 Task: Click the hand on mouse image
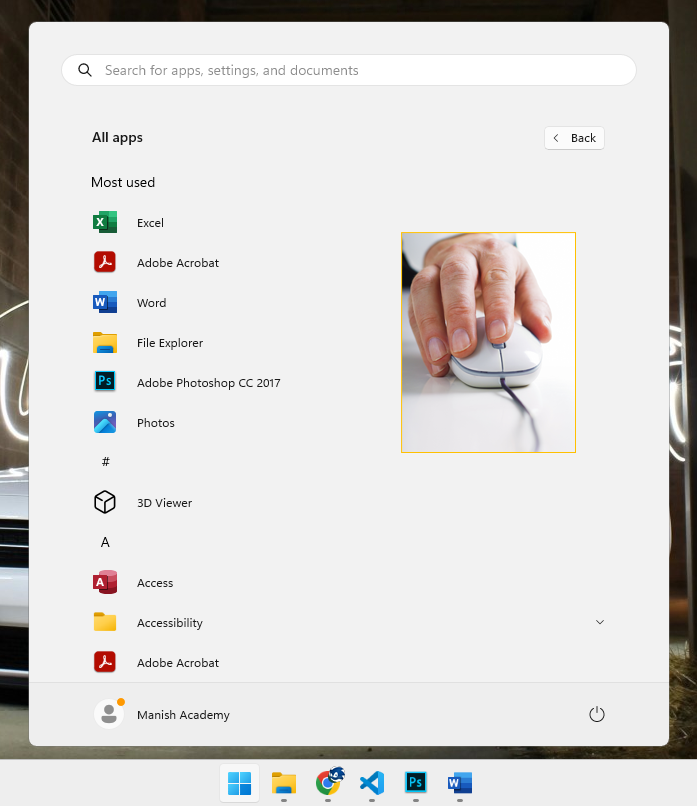click(x=488, y=342)
